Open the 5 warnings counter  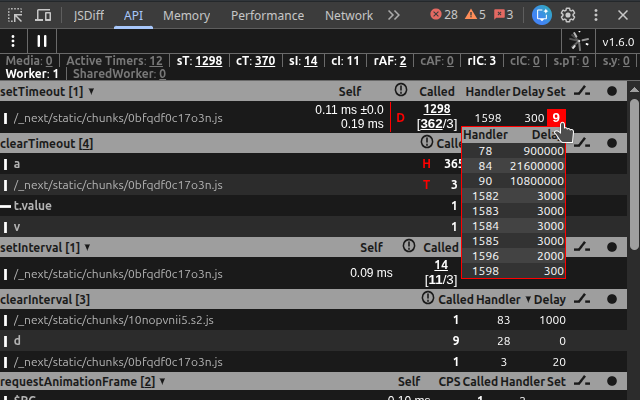coord(476,15)
